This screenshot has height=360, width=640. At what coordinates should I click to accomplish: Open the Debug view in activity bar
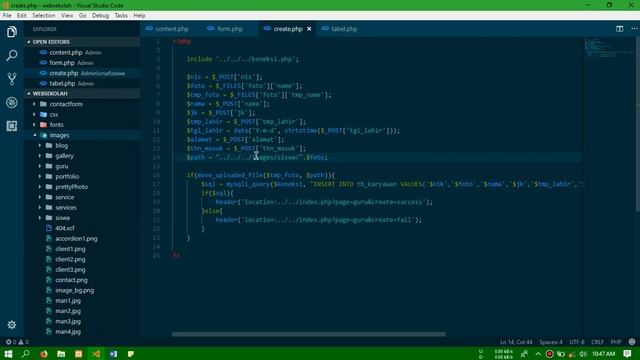coord(11,102)
